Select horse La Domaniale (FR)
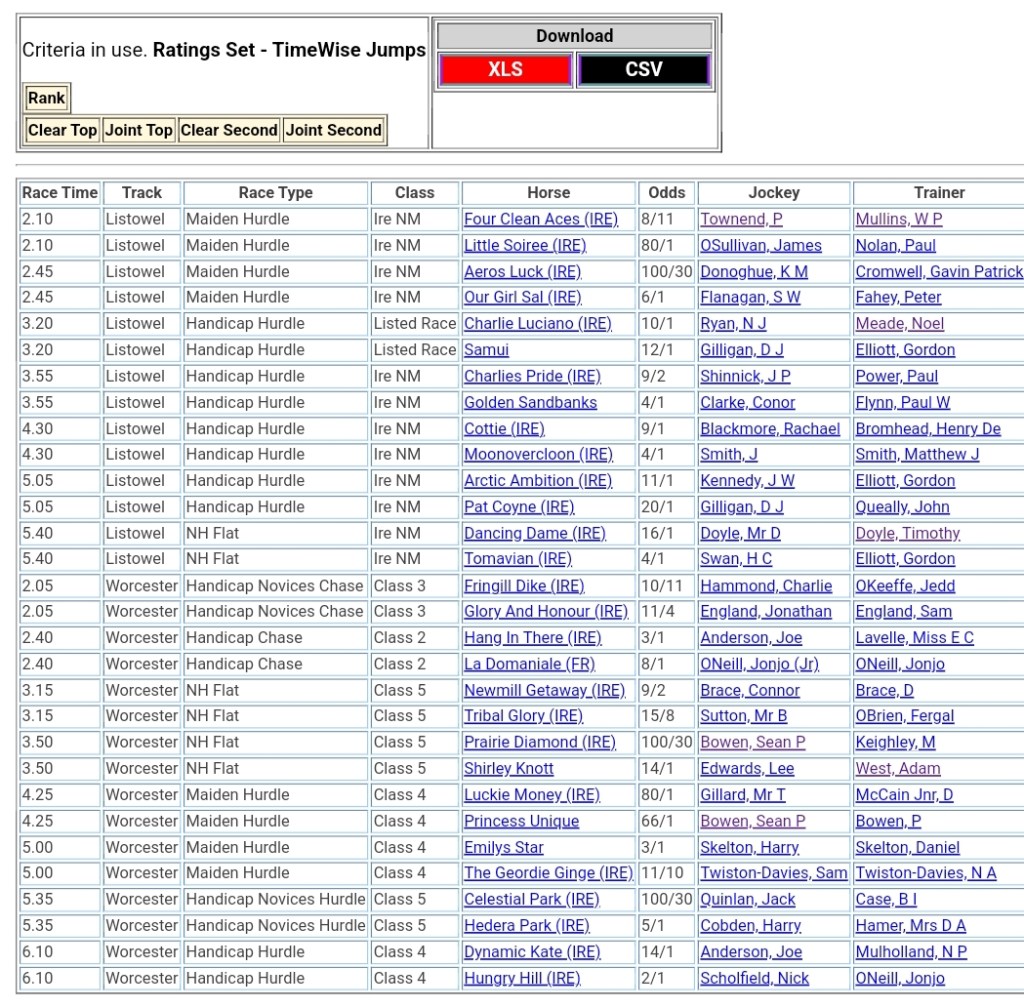This screenshot has height=1008, width=1024. [529, 664]
